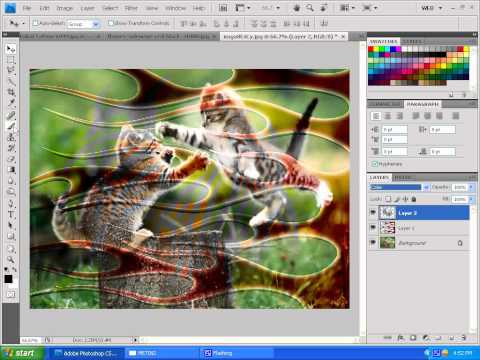The height and width of the screenshot is (360, 480).
Task: Click the black foreground color box
Action: click(8, 279)
